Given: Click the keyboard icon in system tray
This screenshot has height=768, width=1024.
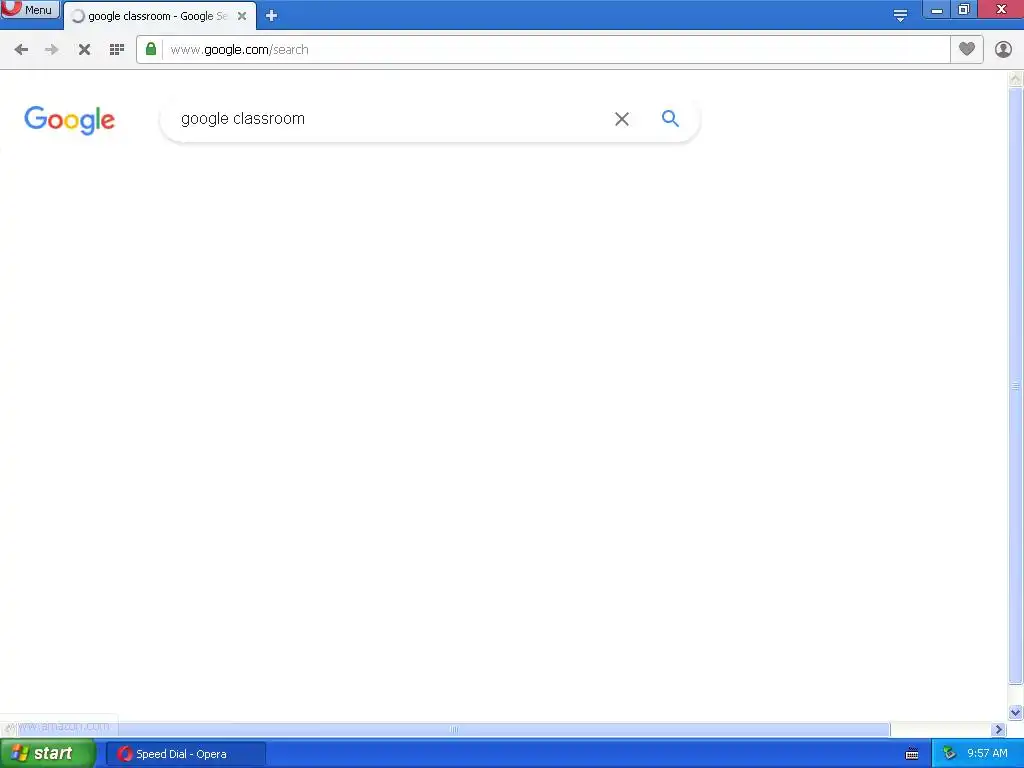Looking at the screenshot, I should point(912,754).
